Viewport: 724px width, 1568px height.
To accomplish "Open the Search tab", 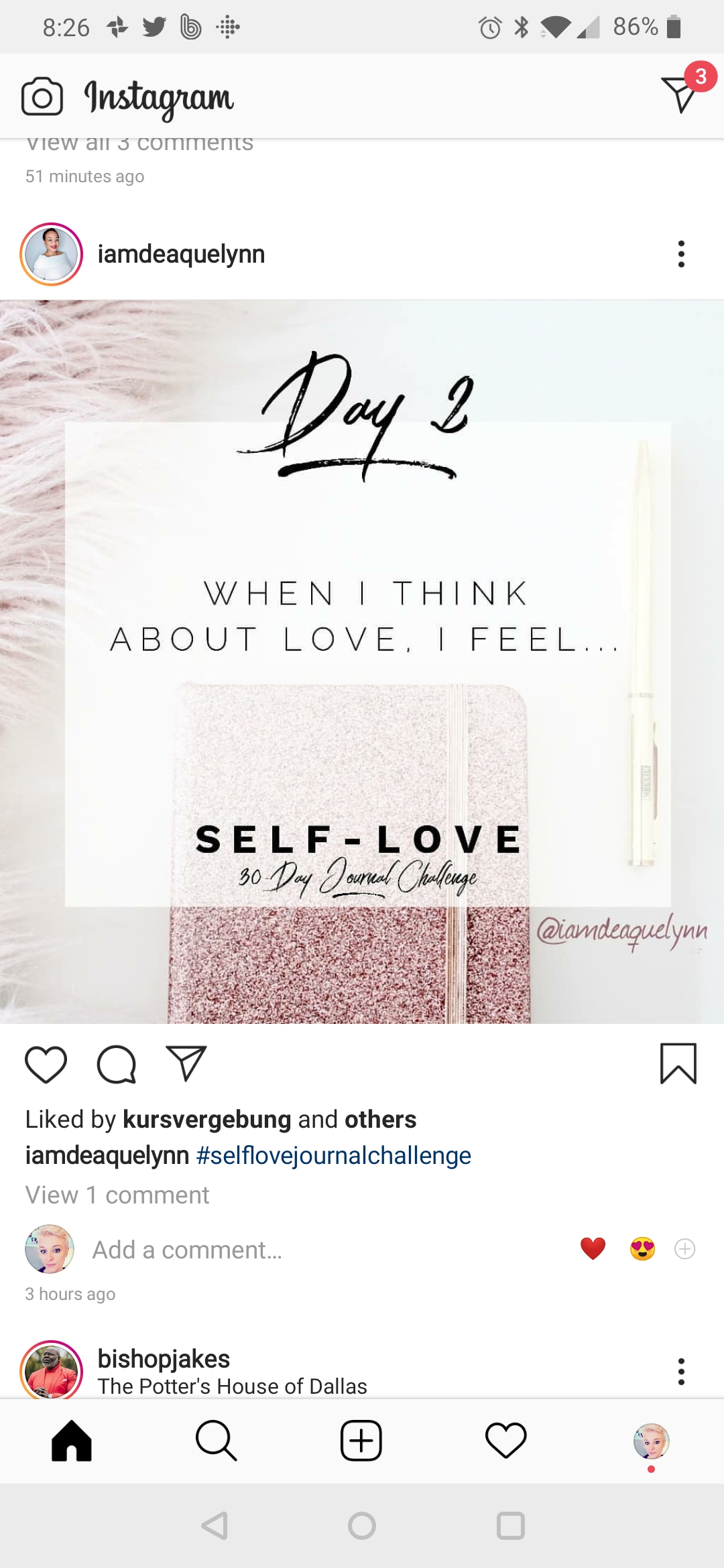I will click(216, 1441).
